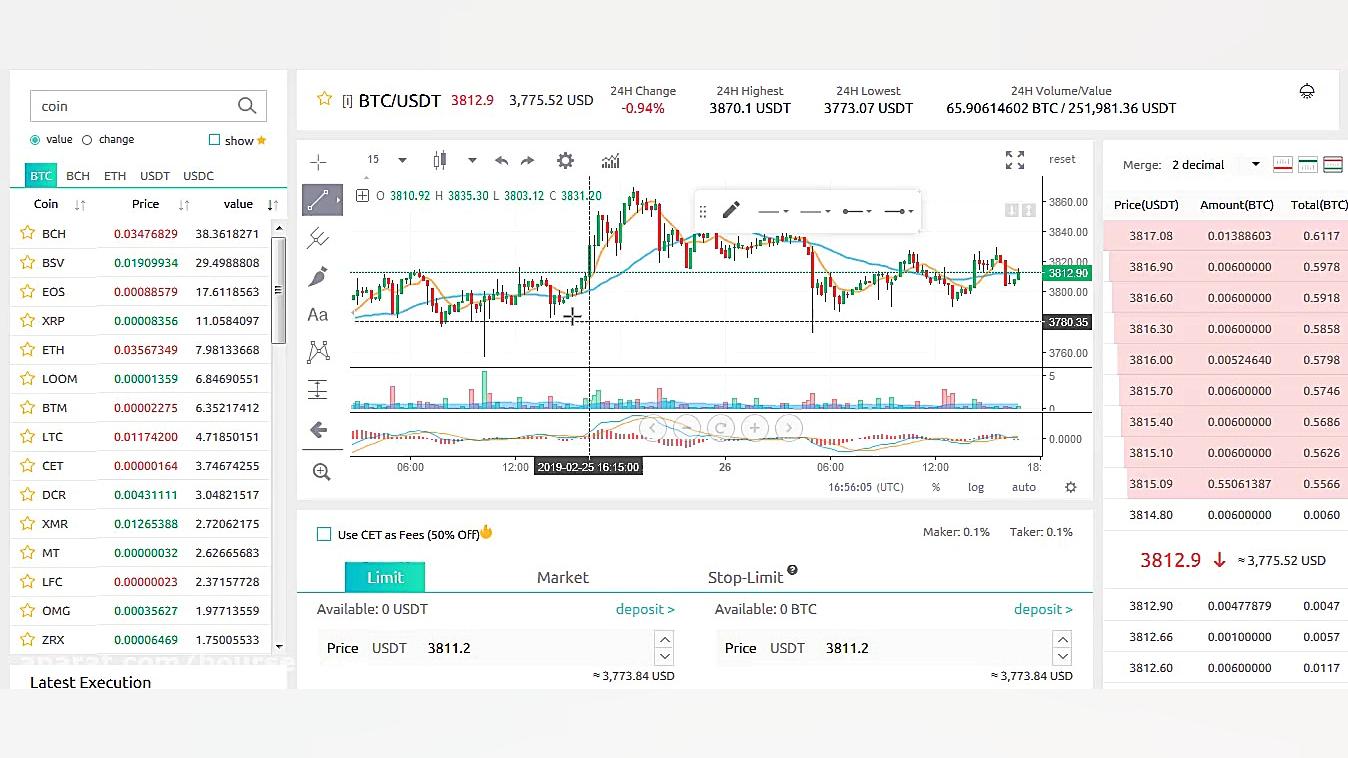Screen dimensions: 1348x758
Task: Click the chart zoom-in plus control
Action: pyautogui.click(x=754, y=428)
